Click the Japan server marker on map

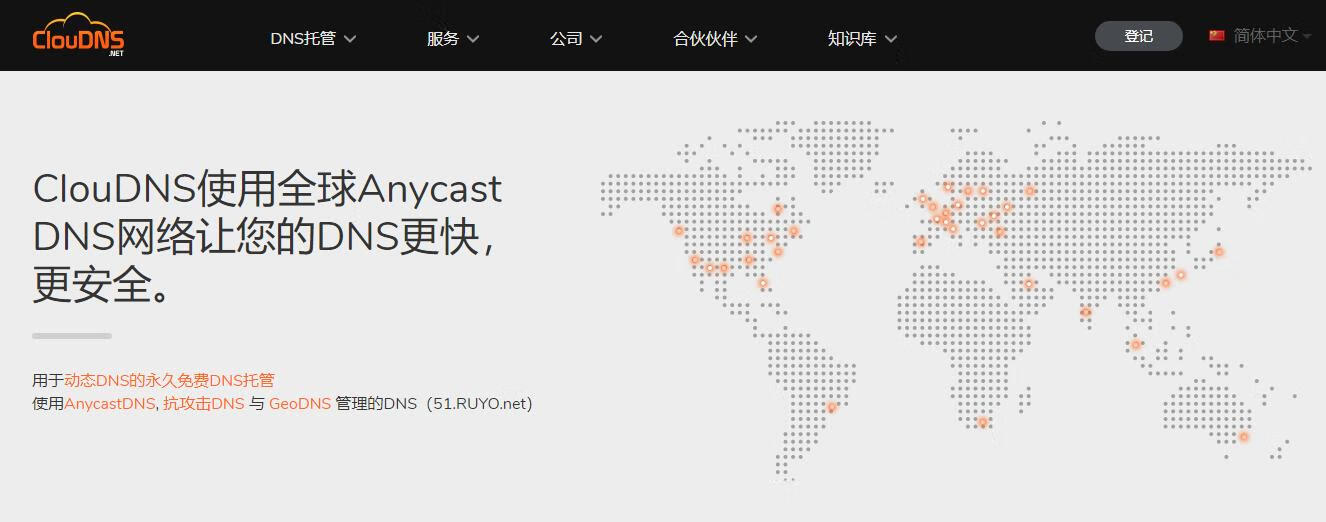[x=1219, y=251]
